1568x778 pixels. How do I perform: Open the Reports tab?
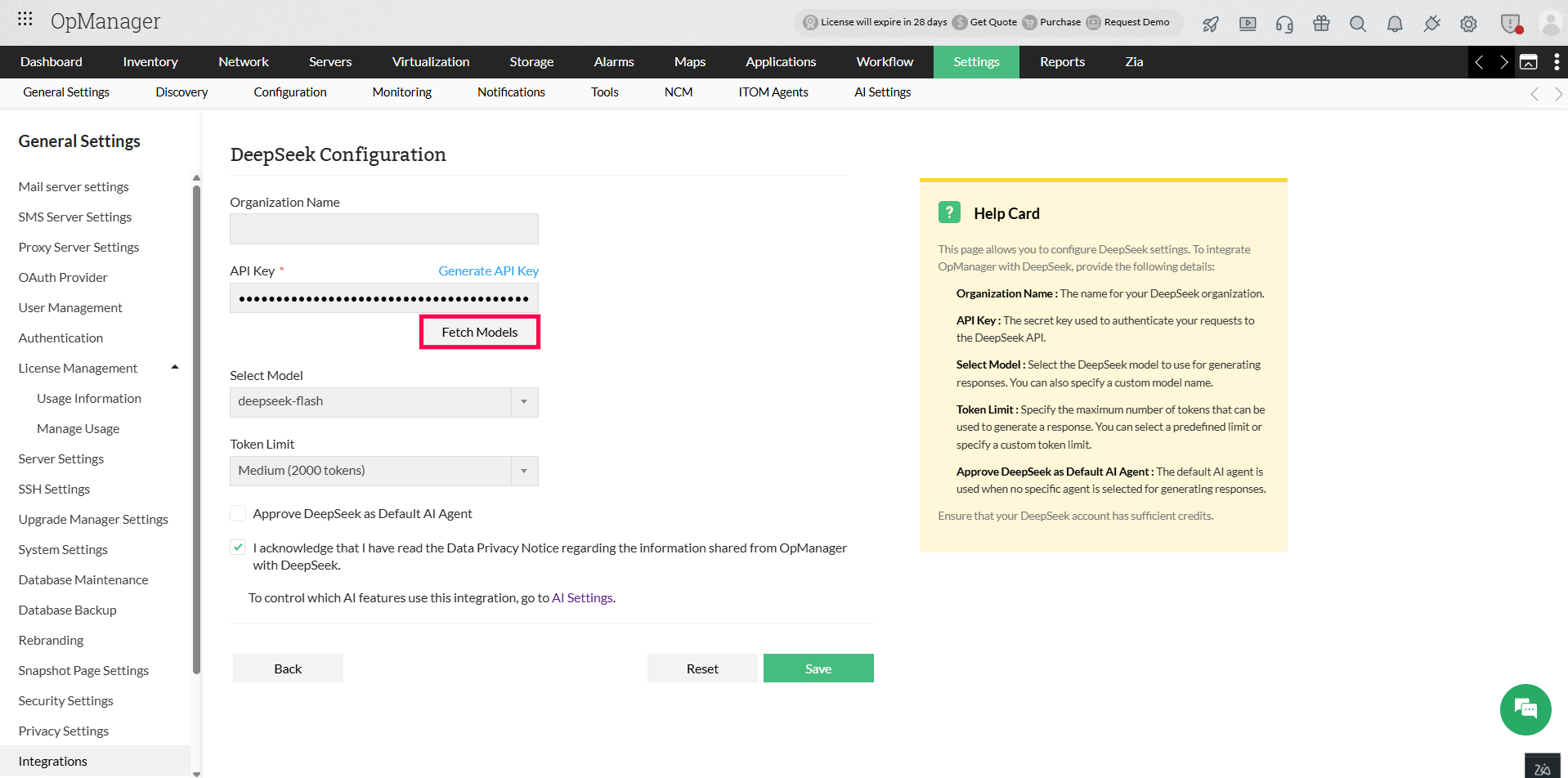click(1062, 62)
